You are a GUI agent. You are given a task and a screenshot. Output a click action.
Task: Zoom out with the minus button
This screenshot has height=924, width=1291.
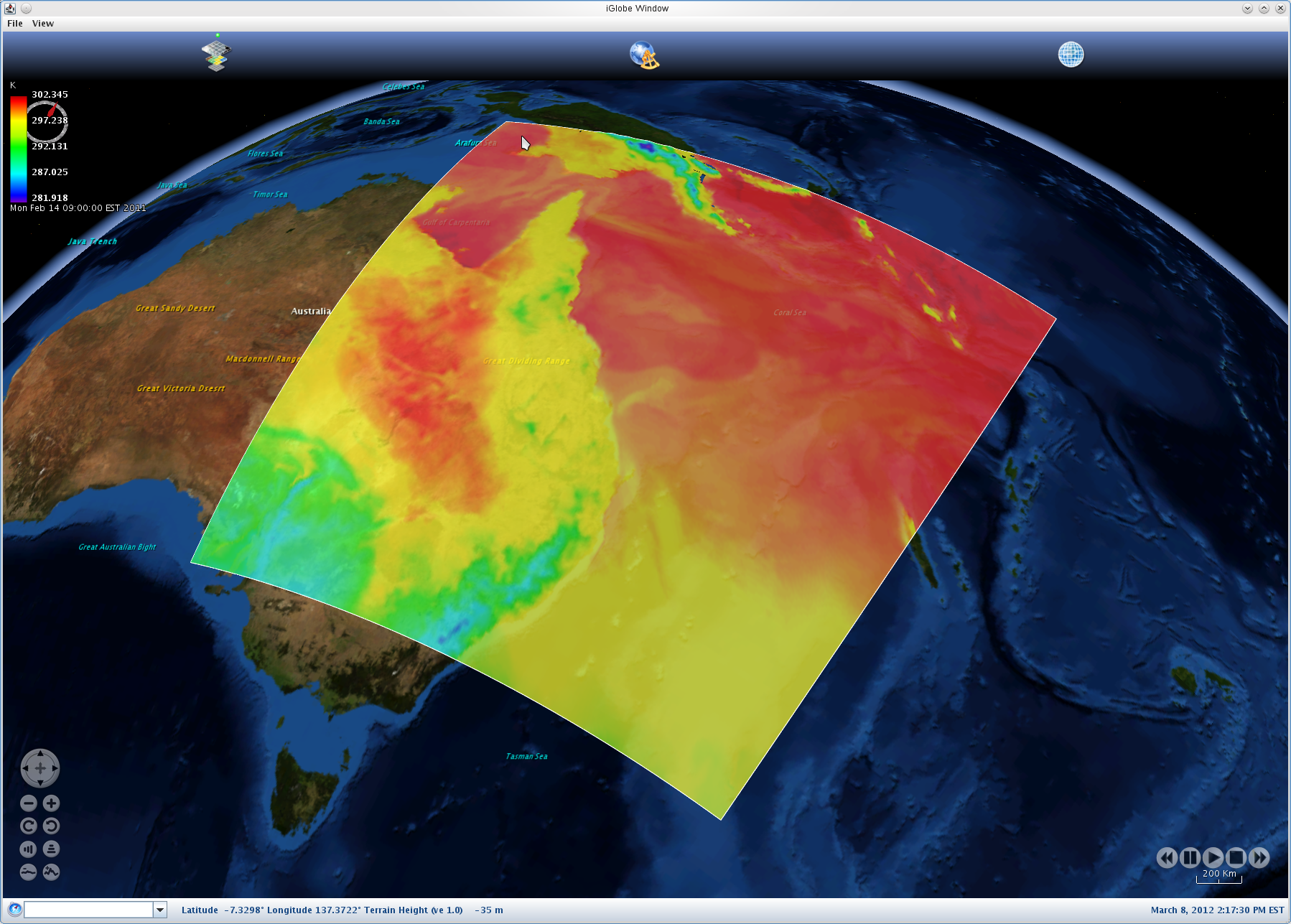(x=29, y=803)
